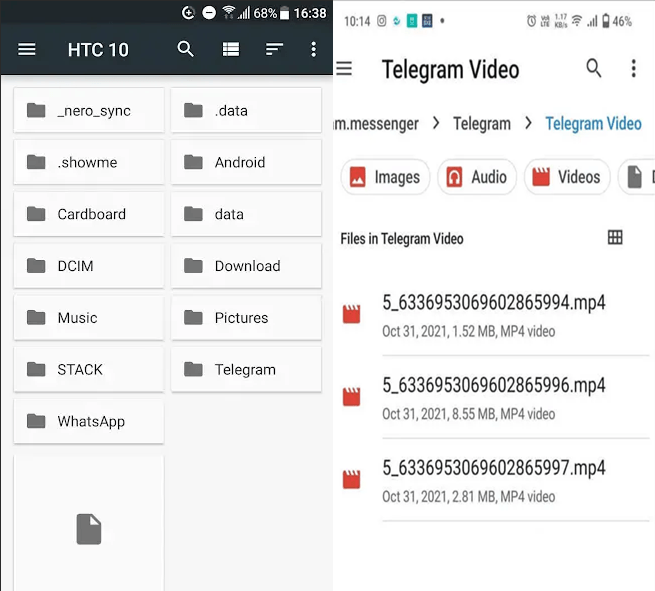The height and width of the screenshot is (591, 655).
Task: Tap alarm icon in right status bar
Action: (531, 21)
